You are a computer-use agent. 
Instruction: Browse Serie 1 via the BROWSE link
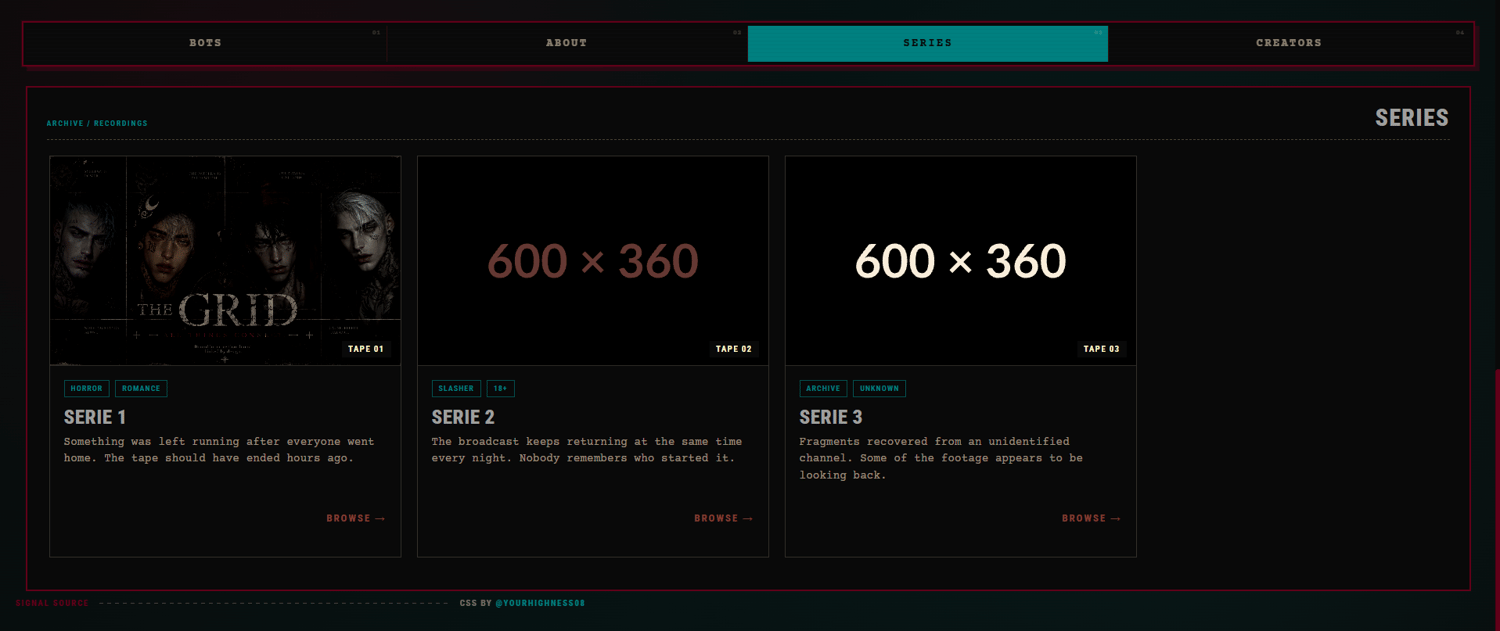coord(356,518)
